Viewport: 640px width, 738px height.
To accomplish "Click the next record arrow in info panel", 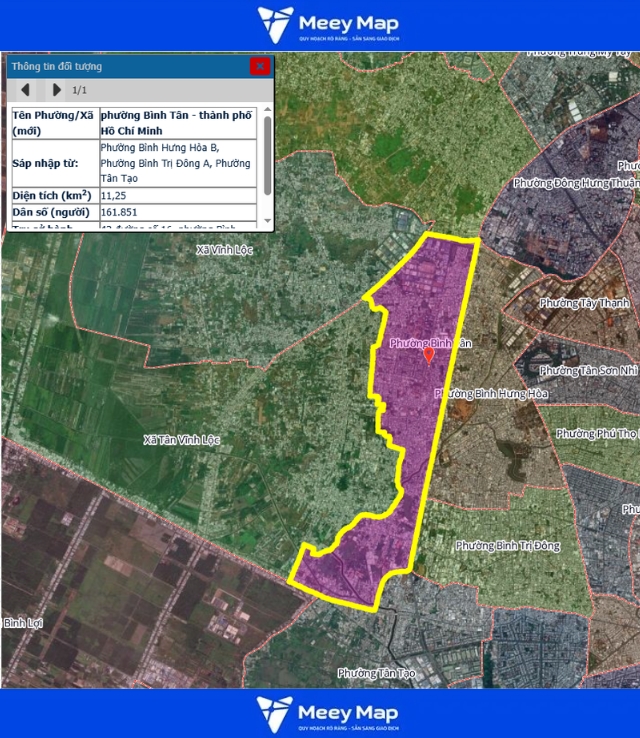I will (x=57, y=90).
